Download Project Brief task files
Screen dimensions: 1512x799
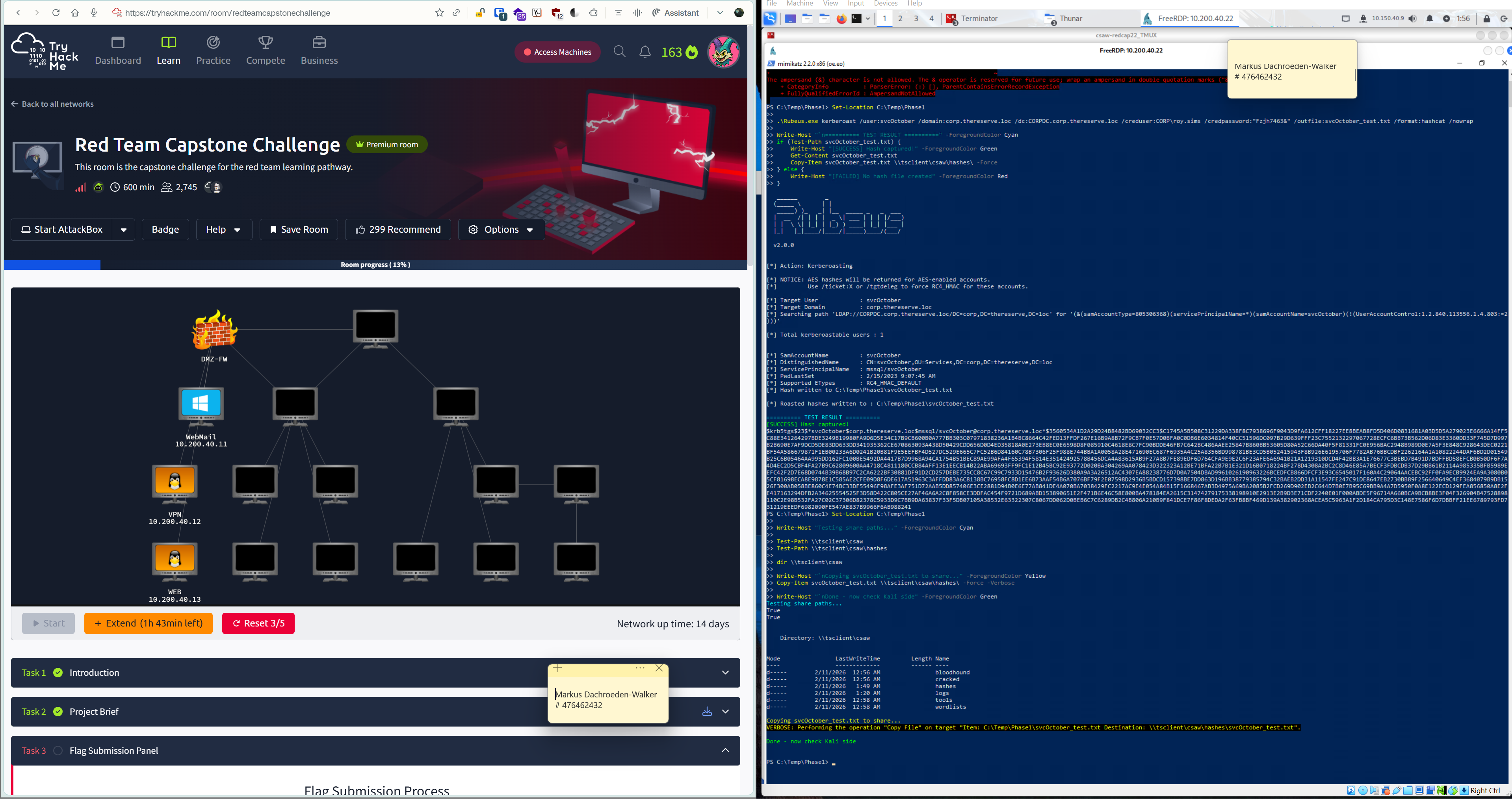707,711
